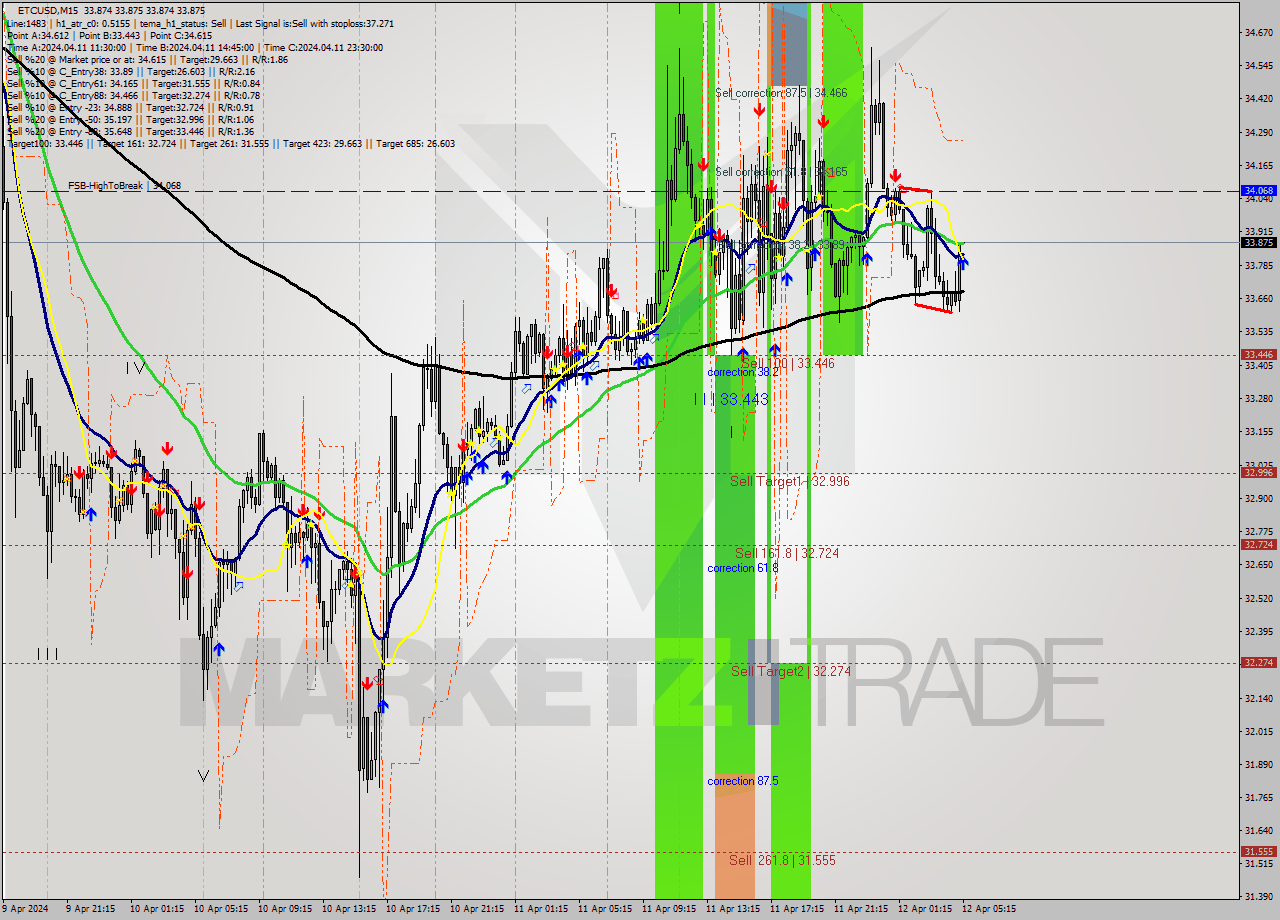Select the 'Sell 261.8 | 31.555' label
Viewport: 1280px width, 920px height.
(x=782, y=860)
